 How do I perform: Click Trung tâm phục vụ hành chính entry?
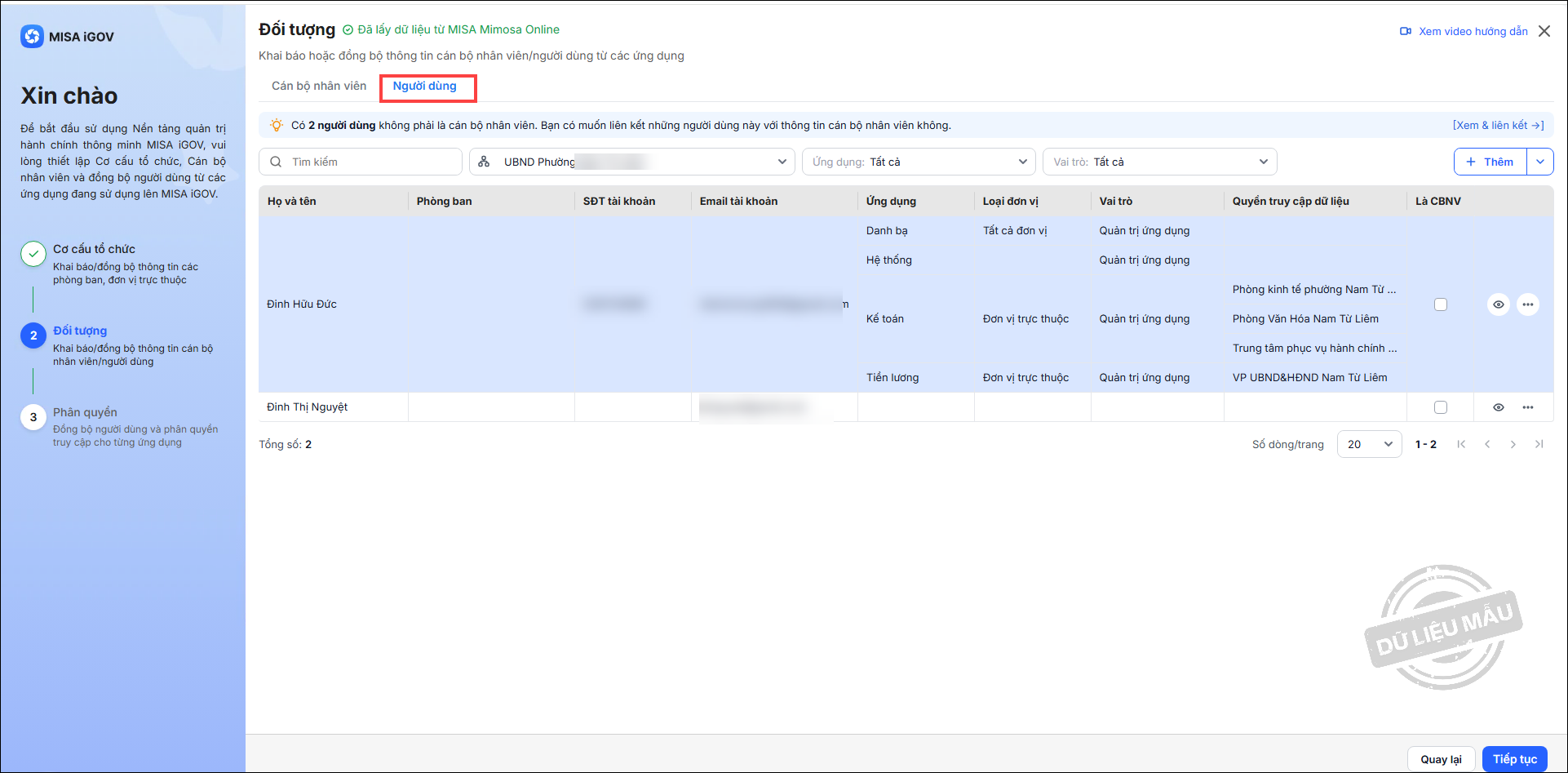pos(1314,349)
